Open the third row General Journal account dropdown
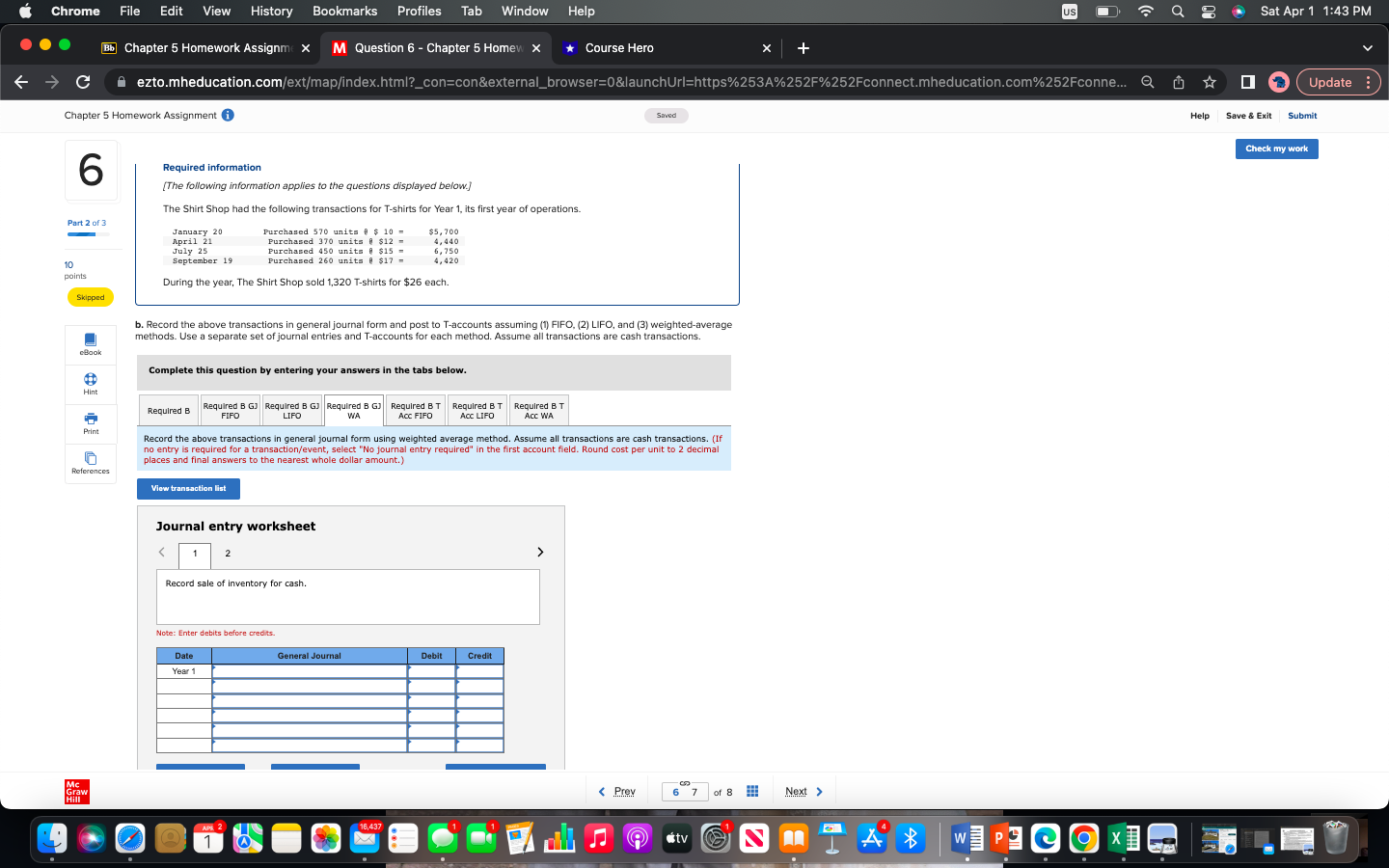1389x868 pixels. pyautogui.click(x=310, y=701)
